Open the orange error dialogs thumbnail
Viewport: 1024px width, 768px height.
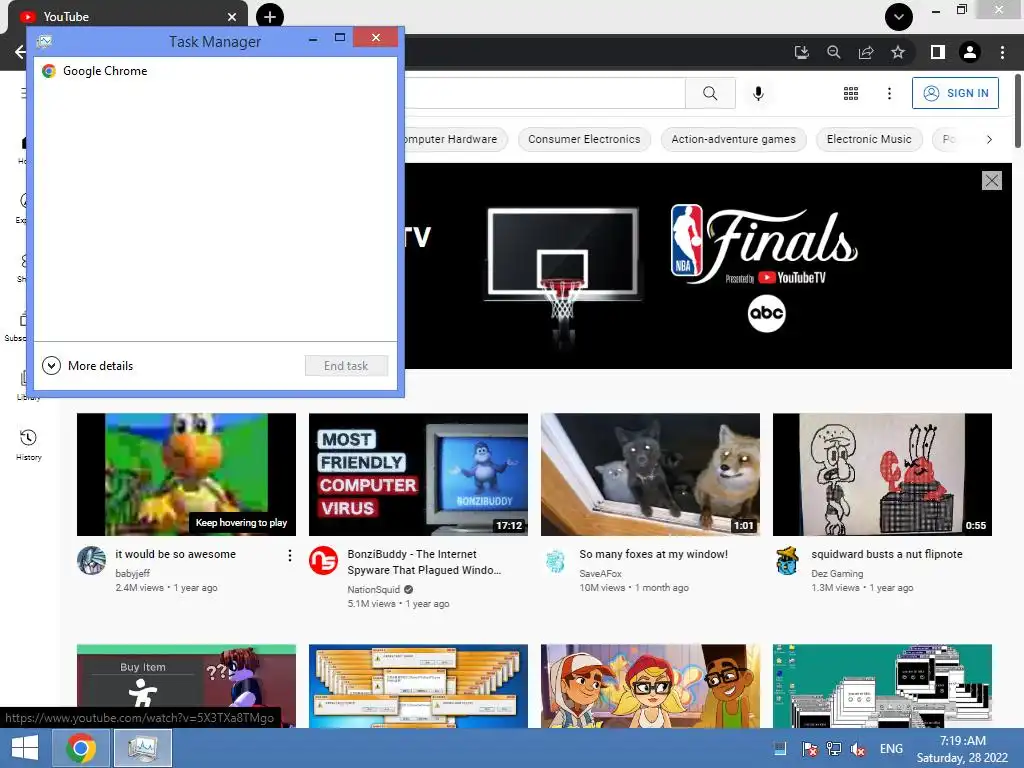418,686
